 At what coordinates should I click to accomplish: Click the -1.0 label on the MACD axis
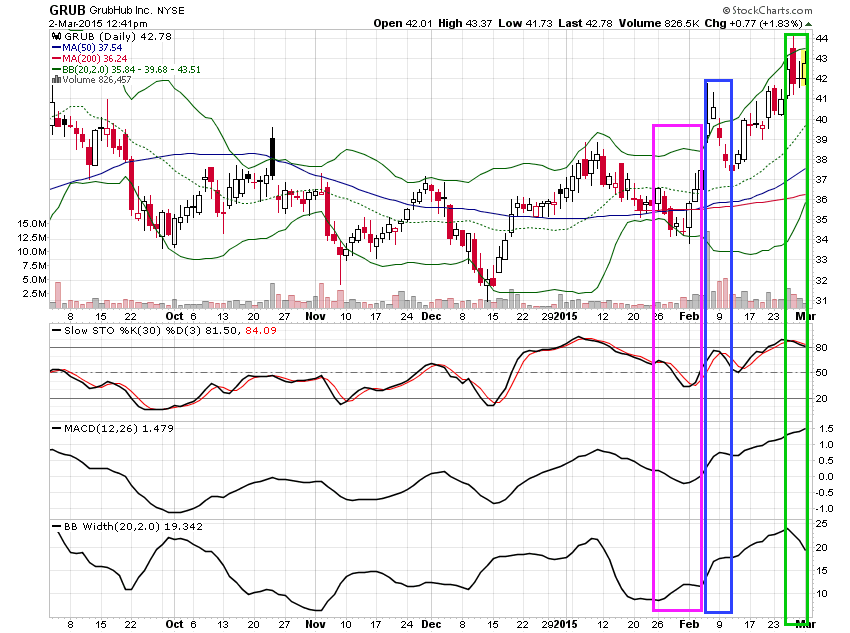(825, 508)
